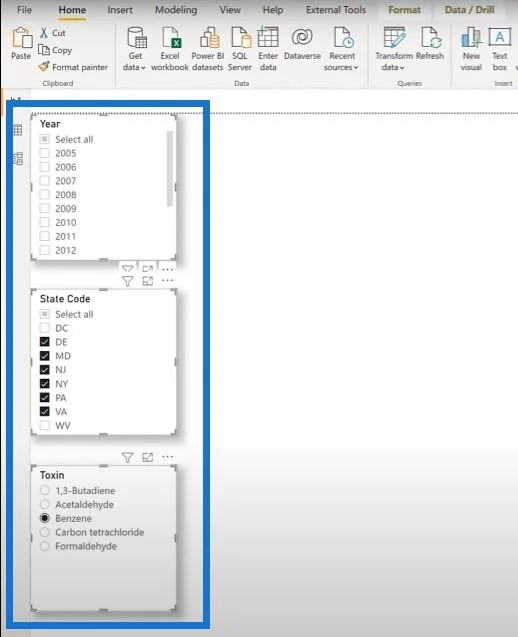The width and height of the screenshot is (518, 637).
Task: Check the 2009 year box
Action: (x=45, y=209)
